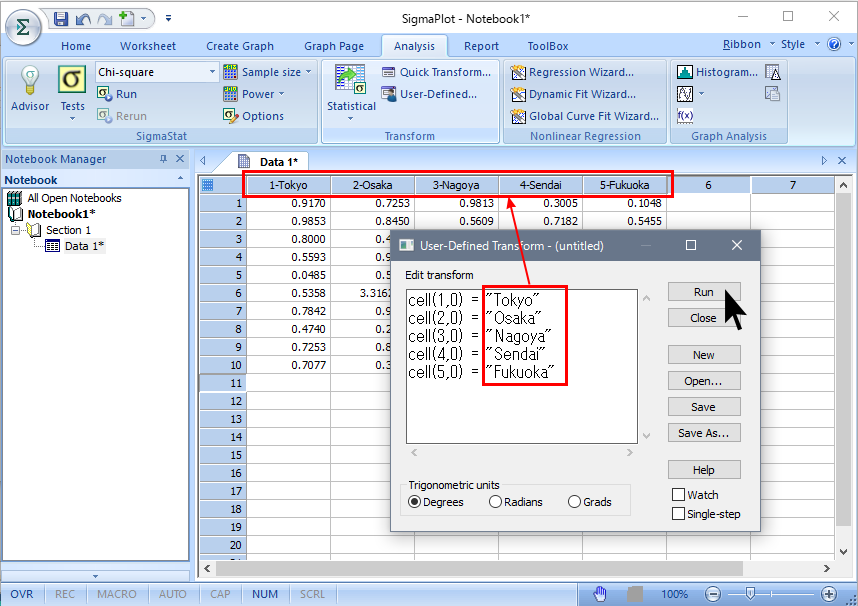Click the new notebook item icon
The height and width of the screenshot is (606, 858).
click(126, 19)
